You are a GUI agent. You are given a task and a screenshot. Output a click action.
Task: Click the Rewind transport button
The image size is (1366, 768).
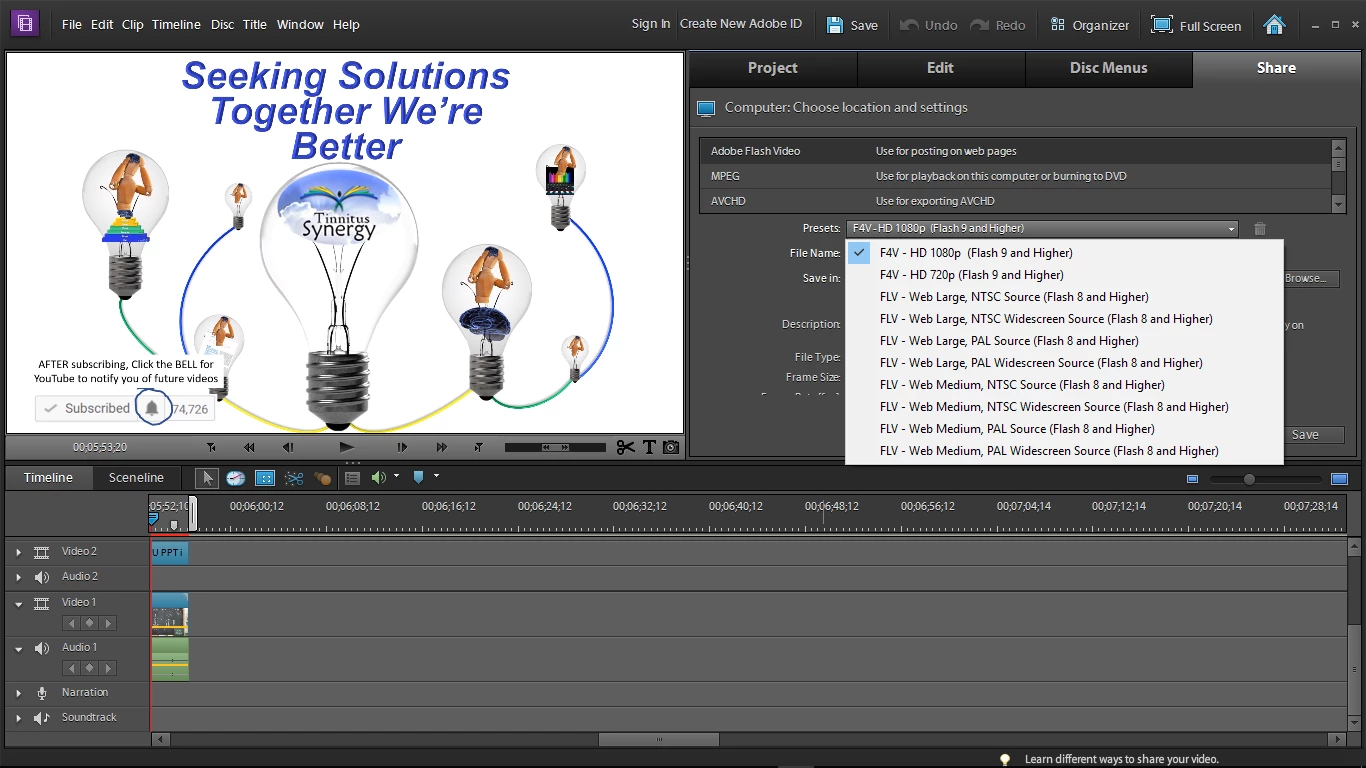(249, 447)
